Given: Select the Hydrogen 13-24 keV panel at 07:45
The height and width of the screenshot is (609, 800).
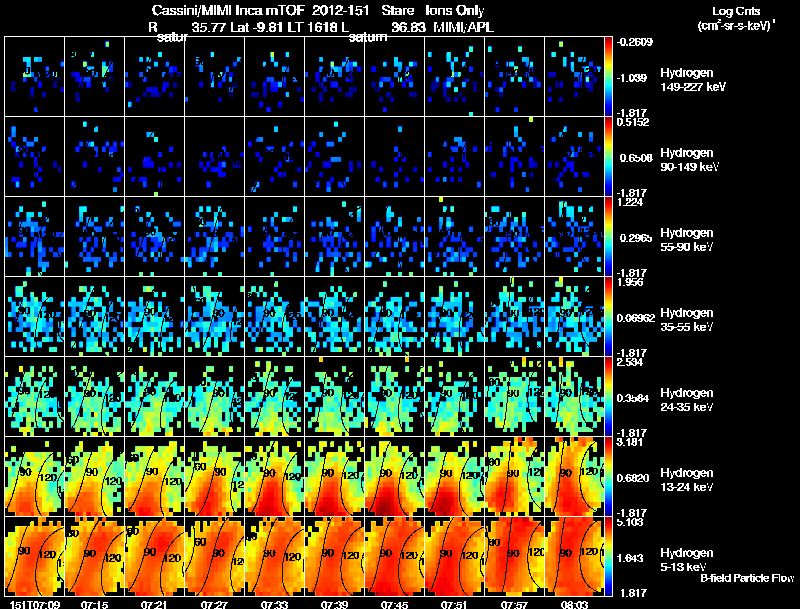Looking at the screenshot, I should click(x=394, y=476).
